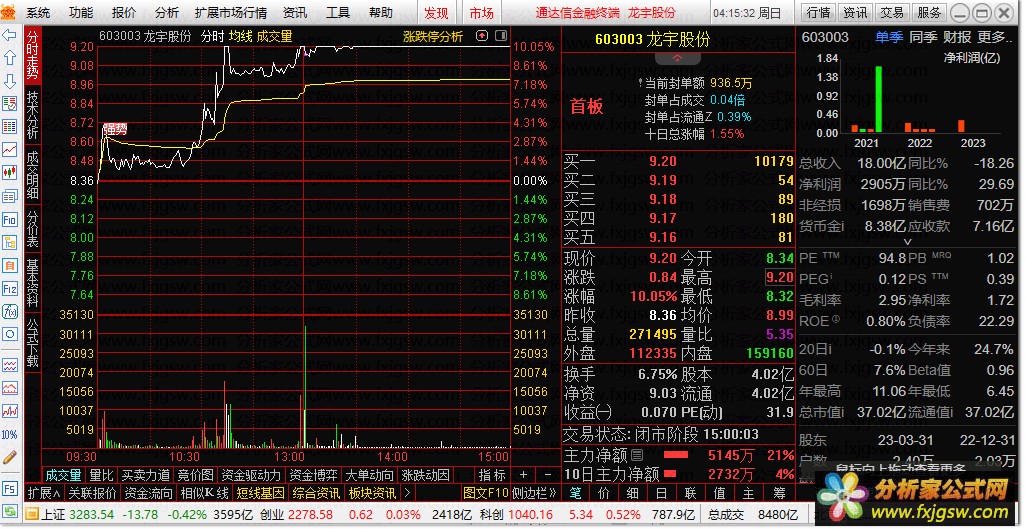
Task: Click the 指标 button below chart
Action: coord(492,475)
